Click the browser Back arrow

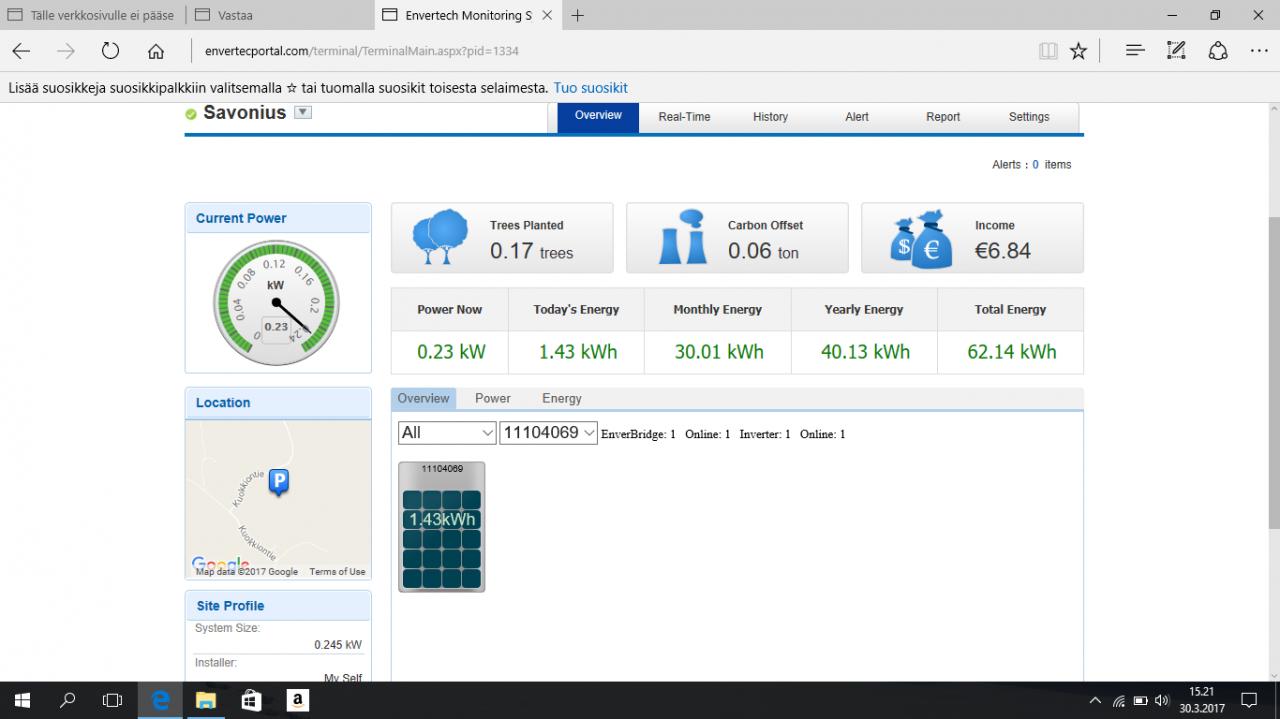pyautogui.click(x=21, y=51)
